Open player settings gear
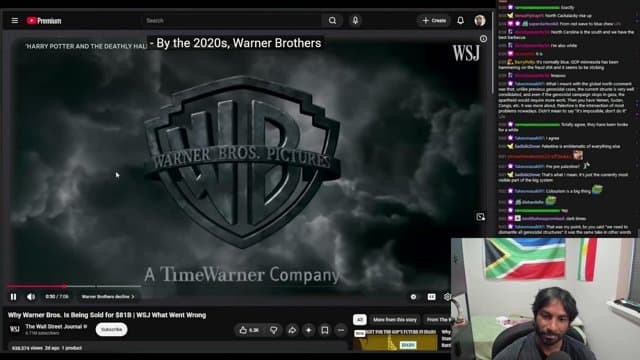640x360 pixels. pyautogui.click(x=447, y=297)
